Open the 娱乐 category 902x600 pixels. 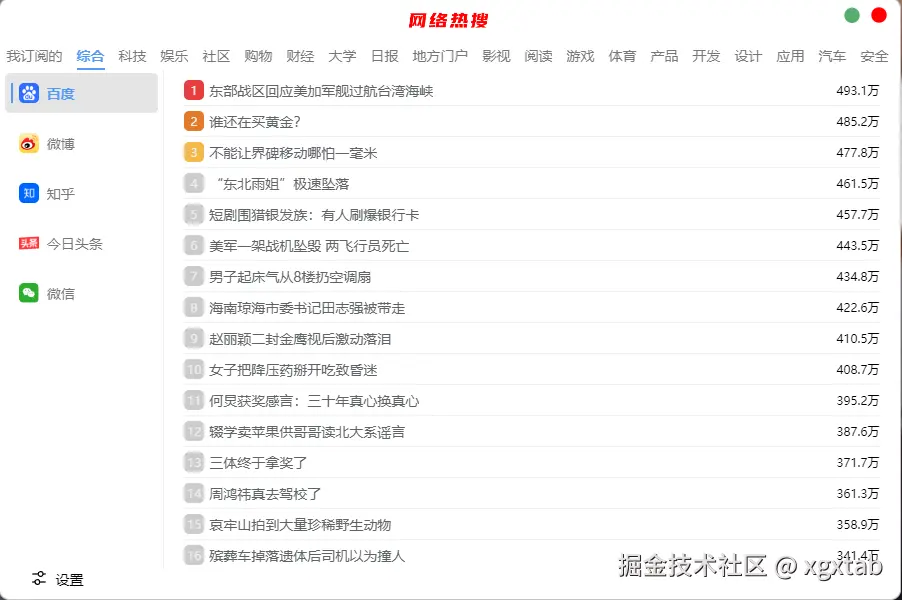pyautogui.click(x=174, y=57)
